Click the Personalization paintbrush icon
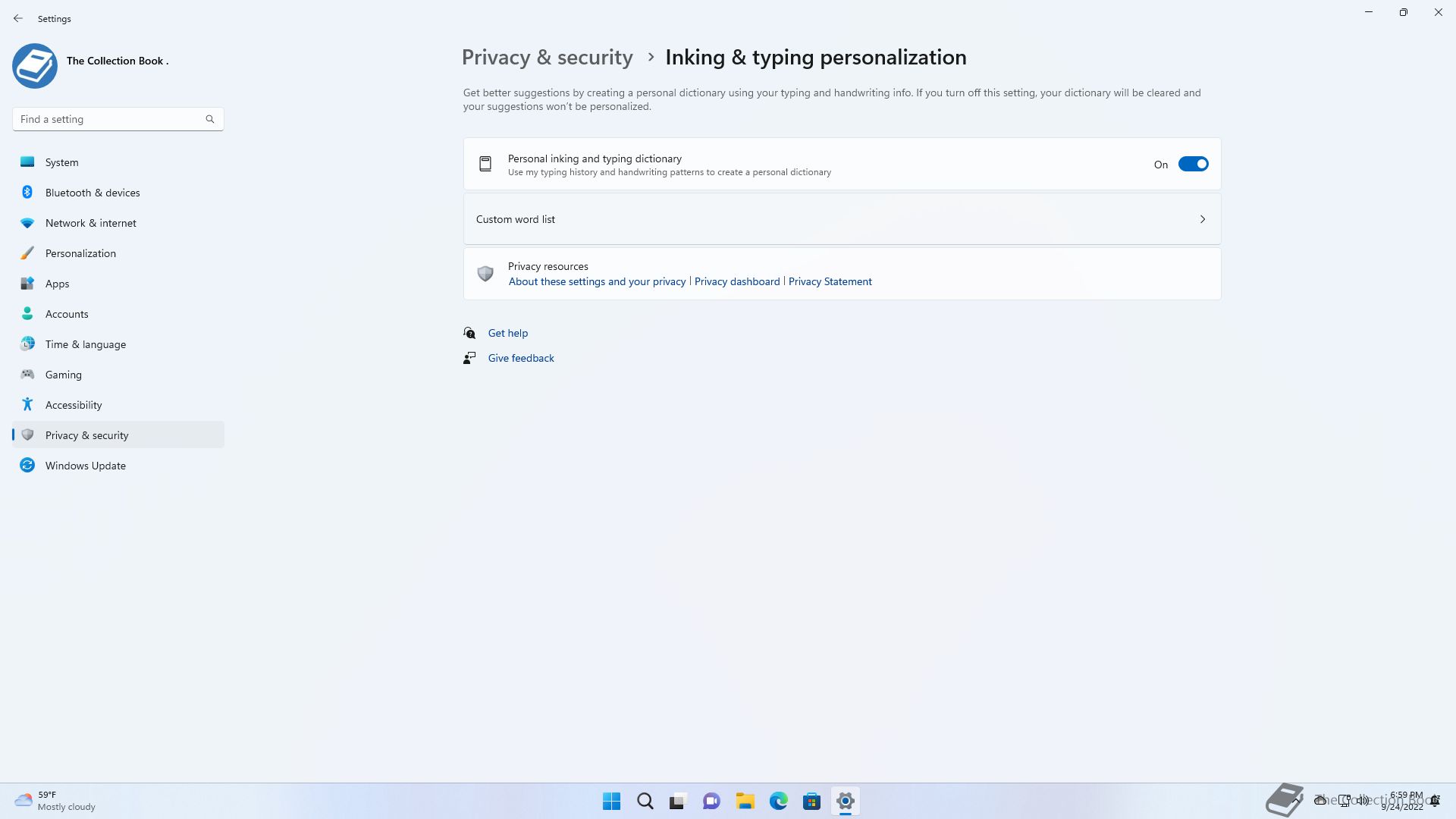This screenshot has height=819, width=1456. click(27, 253)
